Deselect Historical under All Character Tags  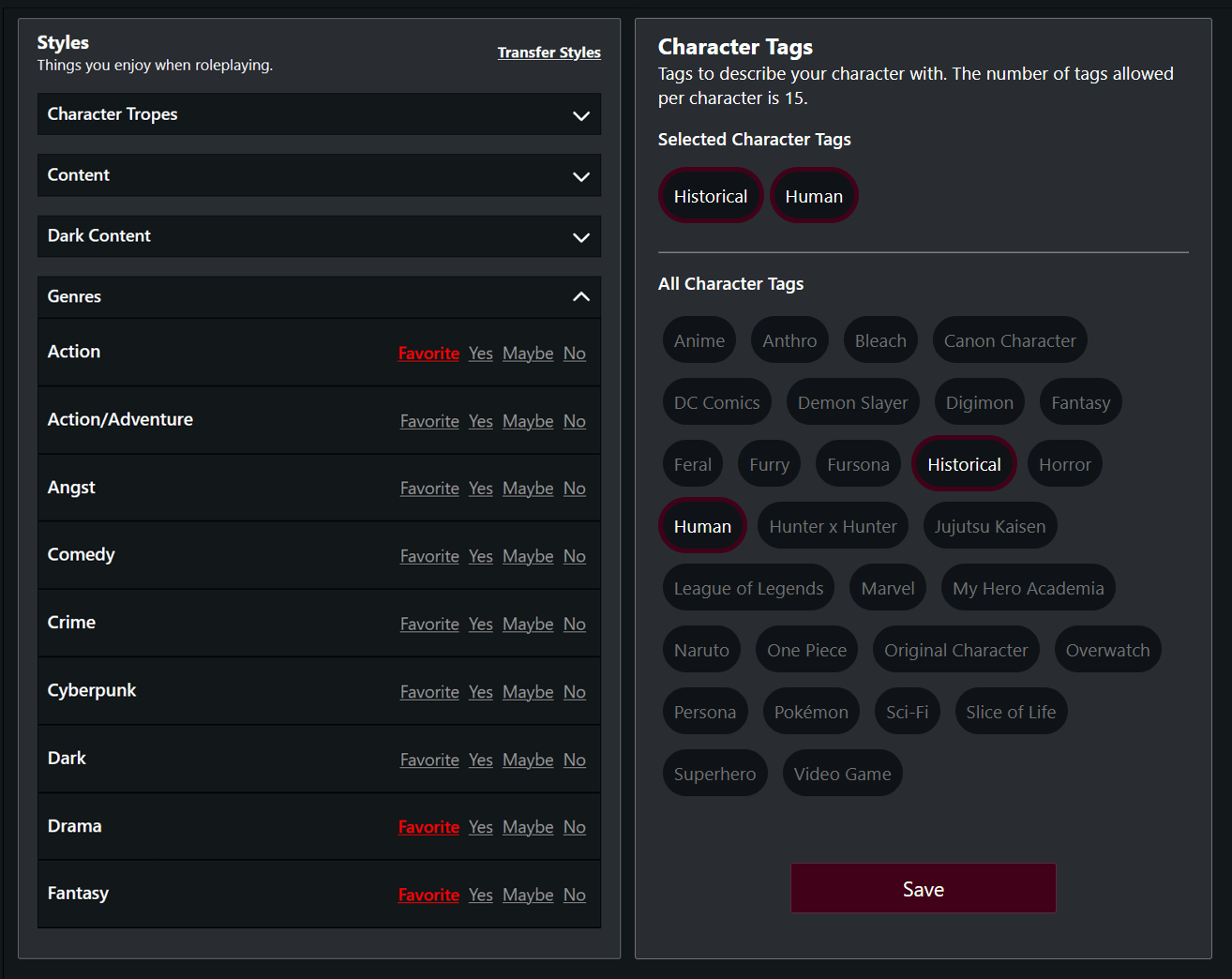pos(964,464)
